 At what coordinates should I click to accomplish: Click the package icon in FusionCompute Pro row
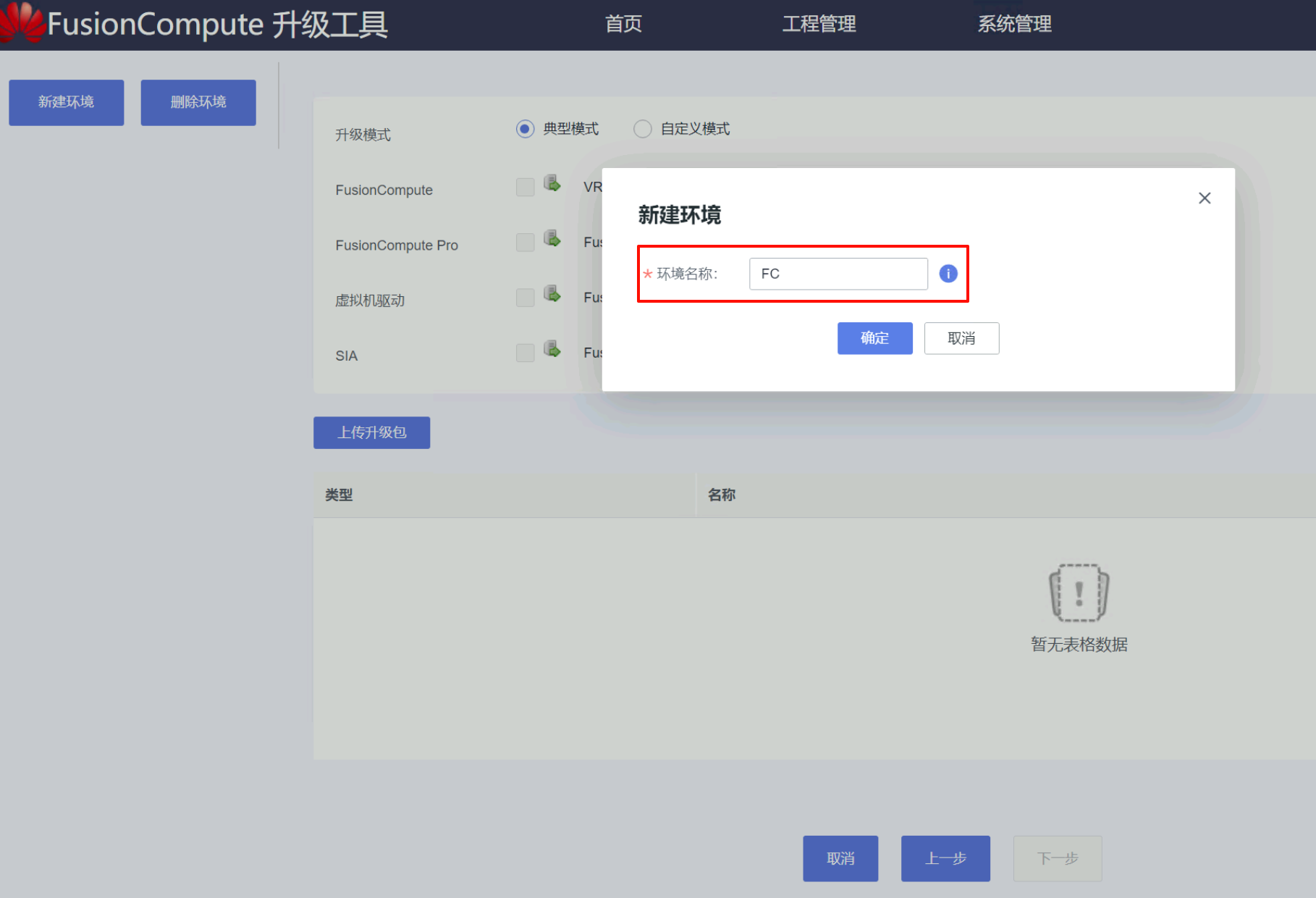(x=552, y=239)
